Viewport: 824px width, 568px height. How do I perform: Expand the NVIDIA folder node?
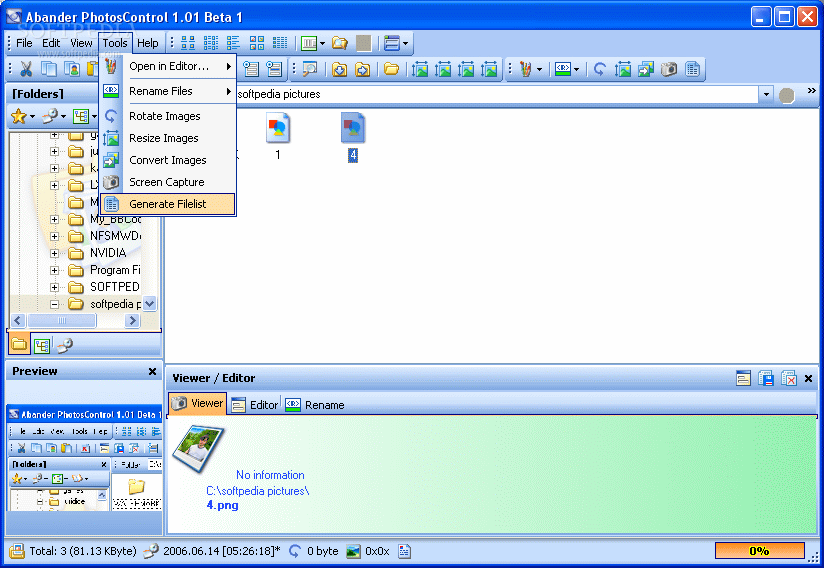(54, 253)
